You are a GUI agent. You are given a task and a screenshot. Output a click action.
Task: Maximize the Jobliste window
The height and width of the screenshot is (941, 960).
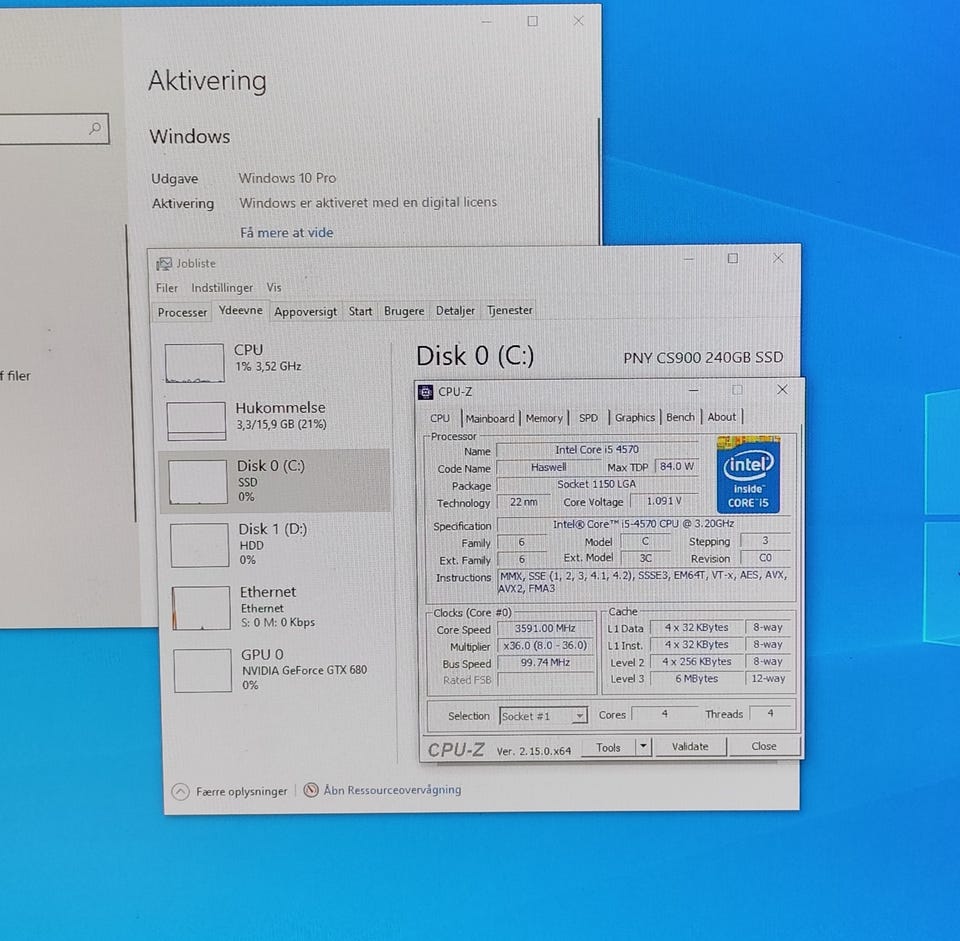(732, 258)
